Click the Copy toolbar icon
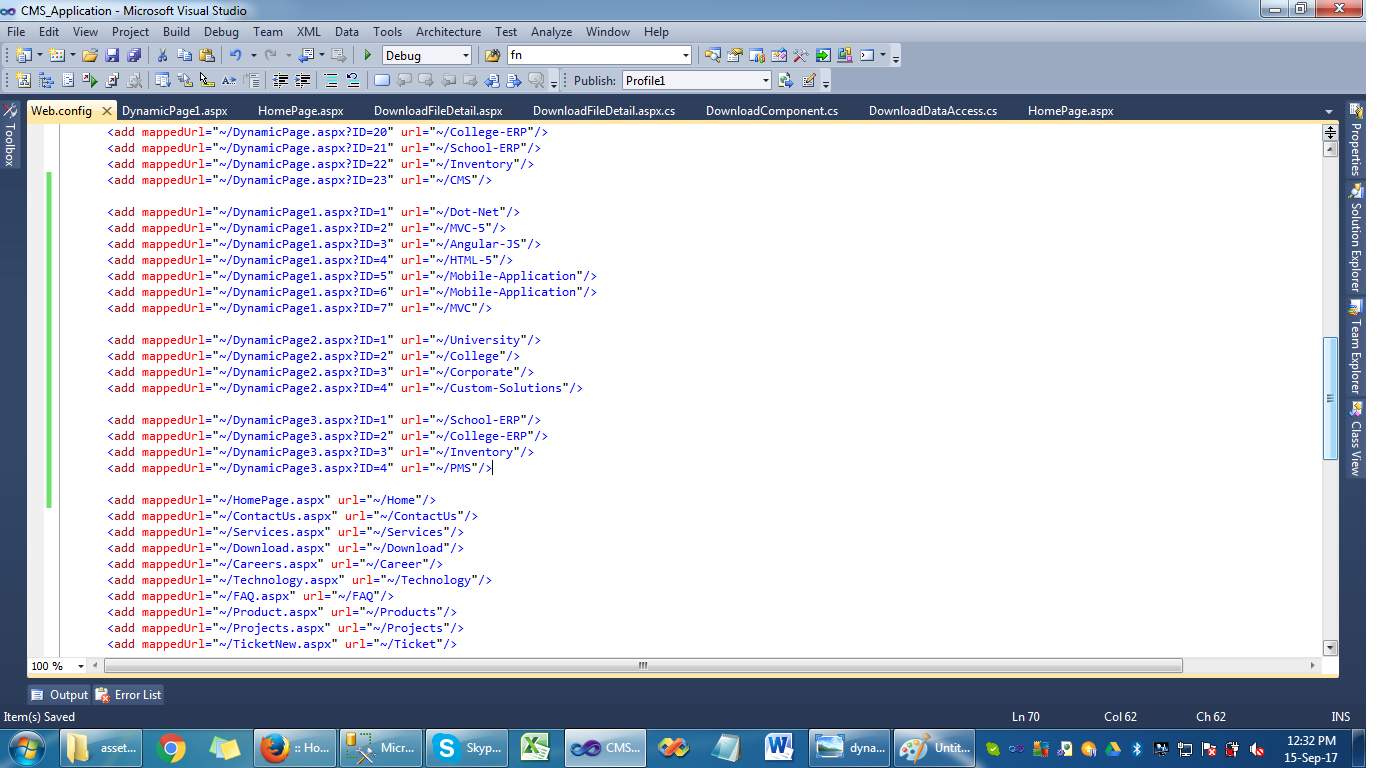Viewport: 1390px width, 768px height. pos(185,56)
